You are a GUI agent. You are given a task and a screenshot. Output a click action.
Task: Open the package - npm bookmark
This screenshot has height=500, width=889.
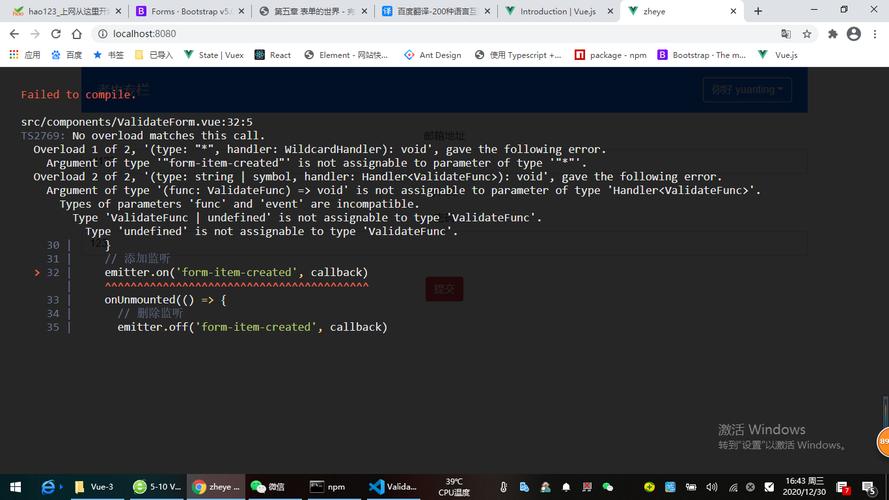tap(612, 55)
